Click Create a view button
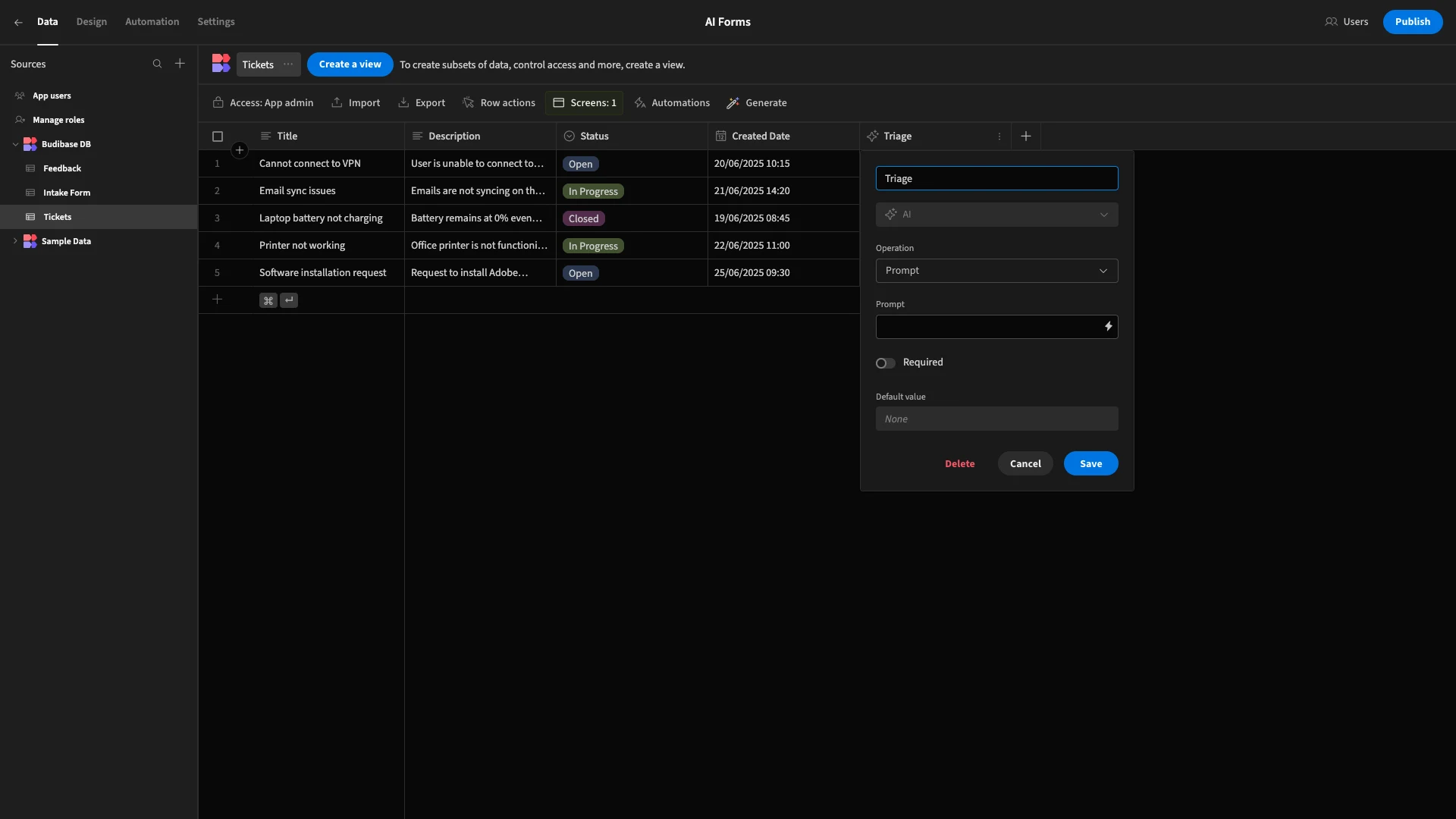 pyautogui.click(x=350, y=64)
